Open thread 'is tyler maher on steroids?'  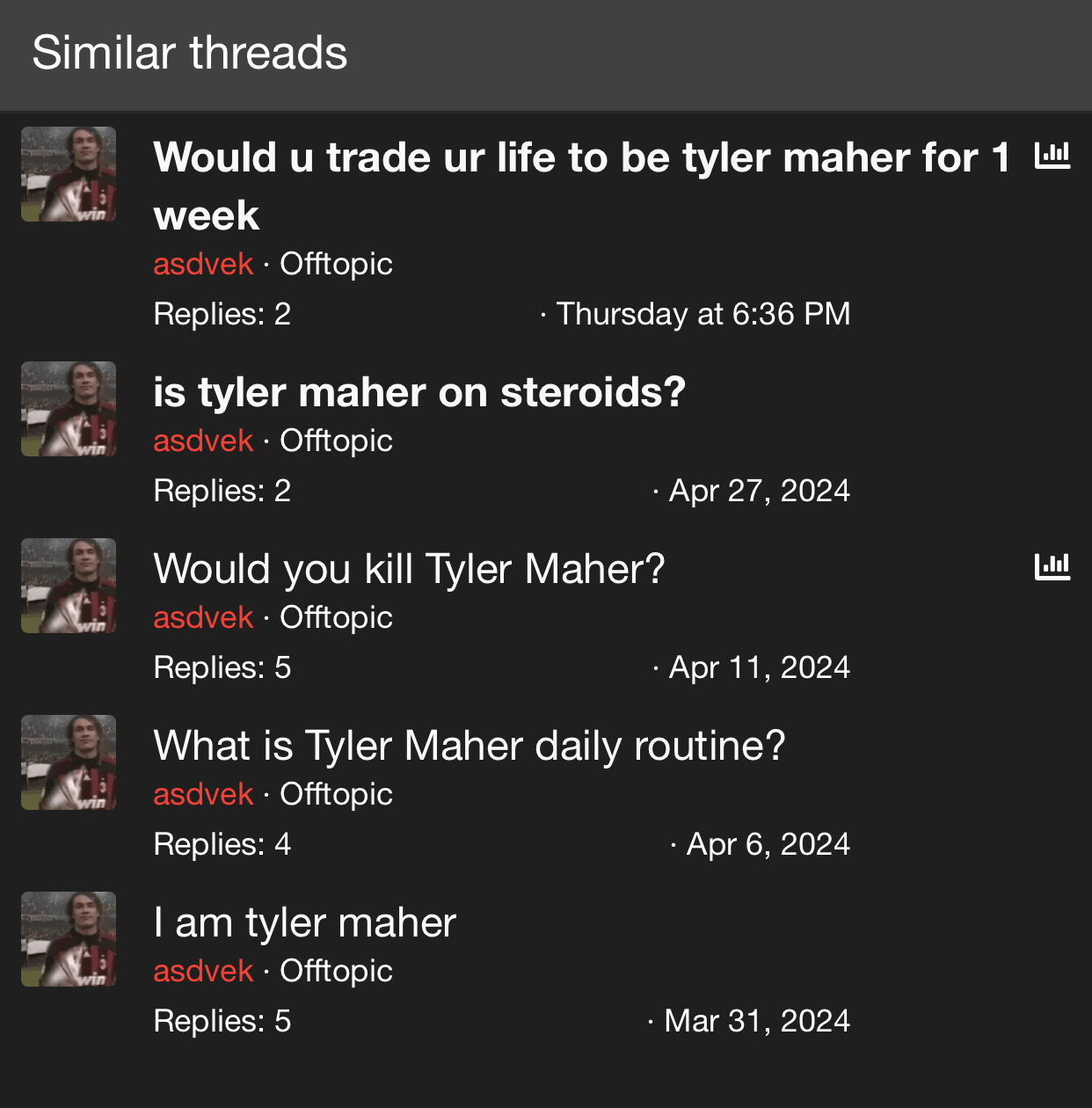(419, 392)
